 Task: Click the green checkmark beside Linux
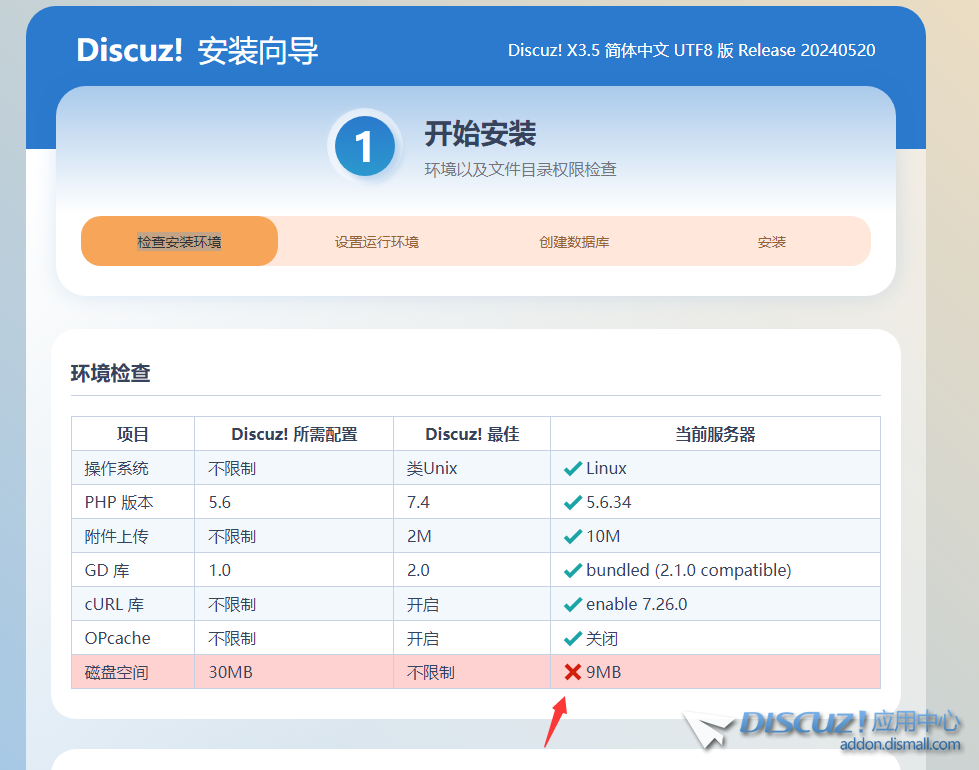573,468
